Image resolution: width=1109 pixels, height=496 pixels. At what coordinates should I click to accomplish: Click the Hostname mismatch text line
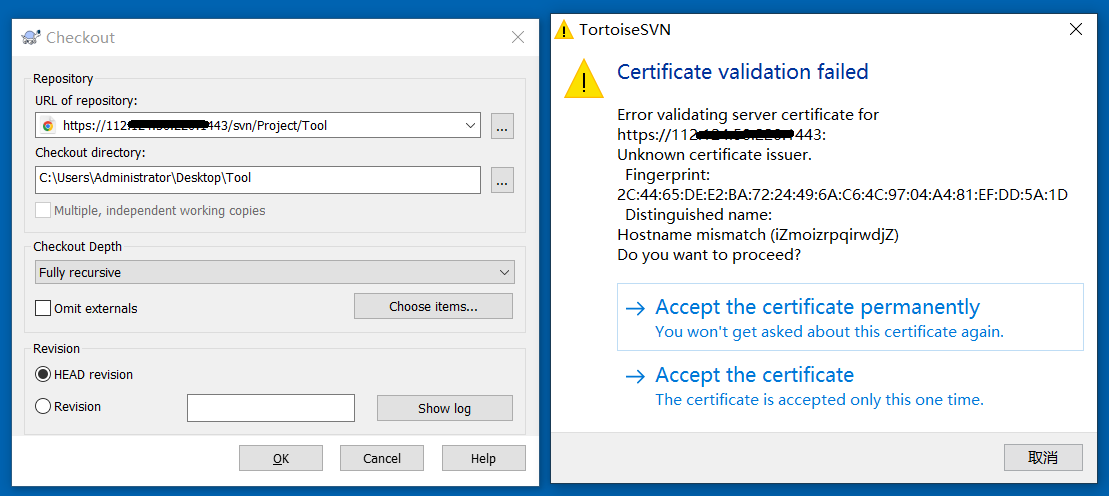tap(758, 234)
